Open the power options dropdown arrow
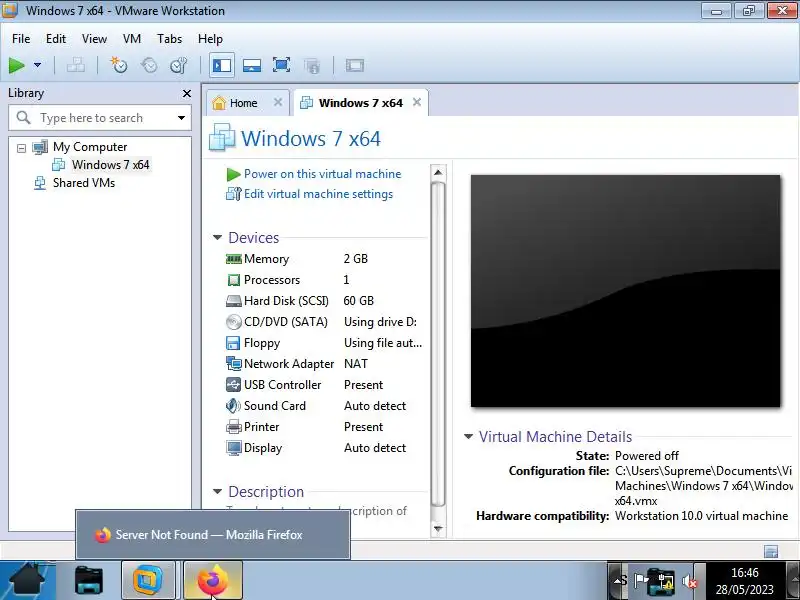 37,65
